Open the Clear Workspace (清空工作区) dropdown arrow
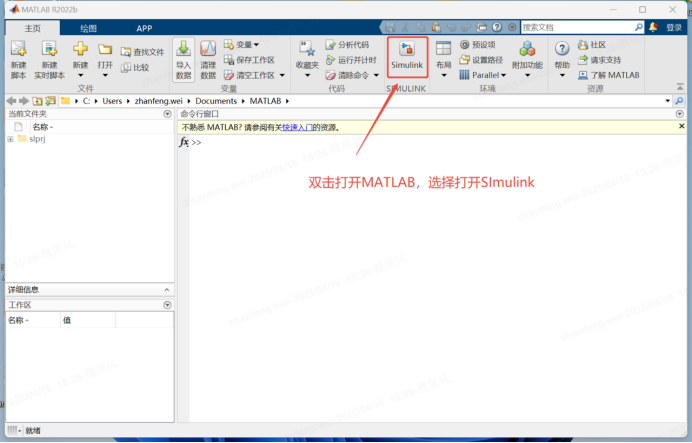 pos(282,75)
